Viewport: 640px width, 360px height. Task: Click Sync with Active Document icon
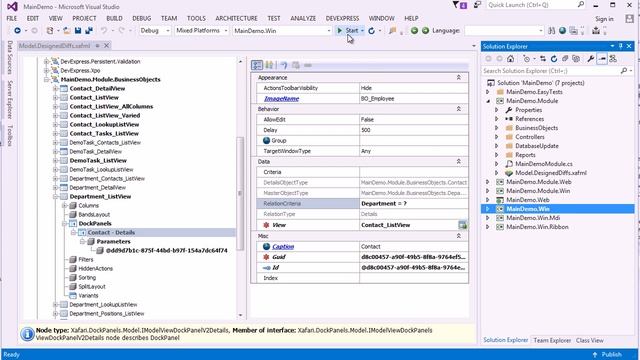coord(543,59)
